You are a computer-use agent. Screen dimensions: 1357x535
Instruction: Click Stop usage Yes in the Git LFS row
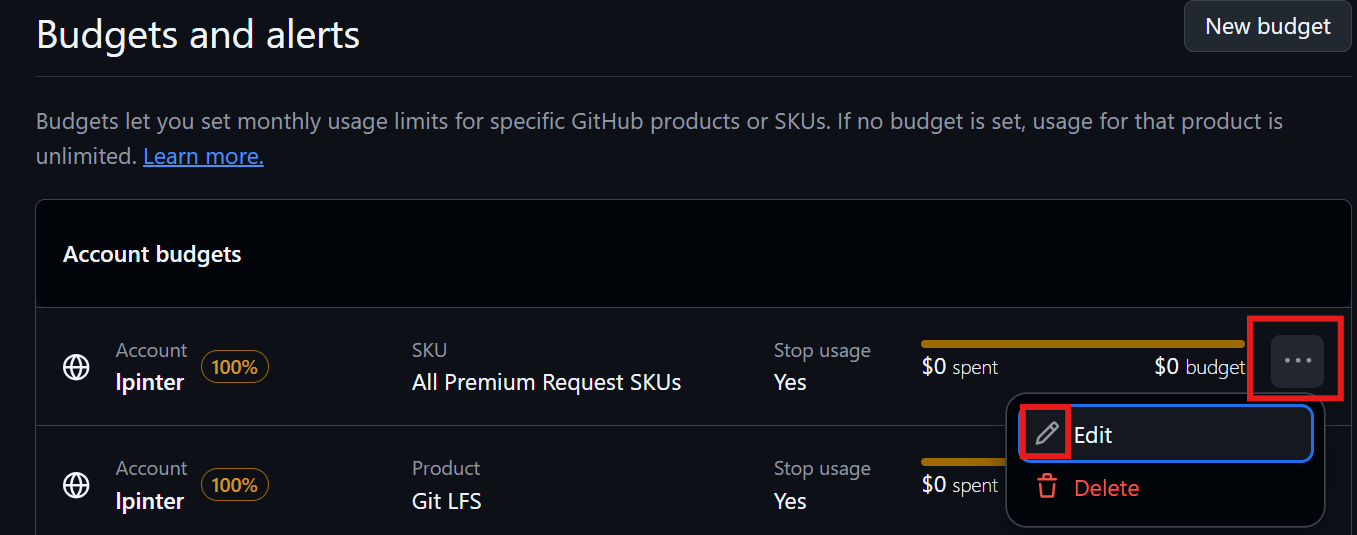790,500
